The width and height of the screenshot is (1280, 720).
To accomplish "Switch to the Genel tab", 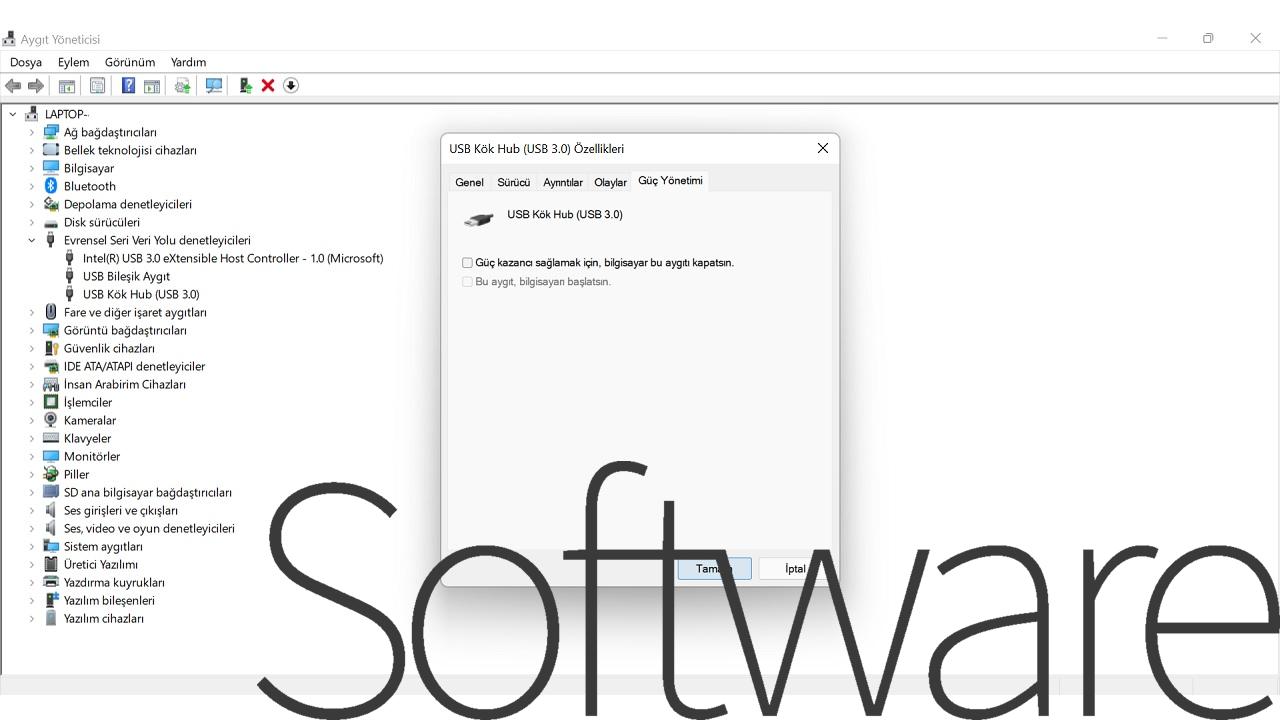I will pos(469,182).
